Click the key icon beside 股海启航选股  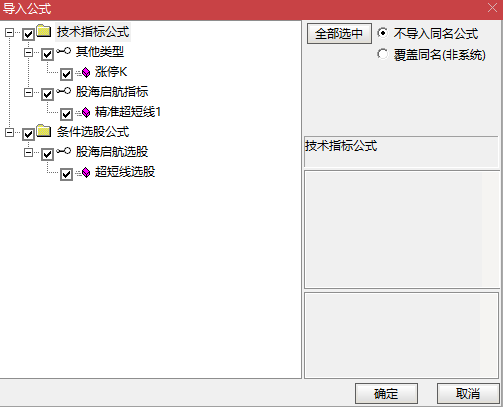coord(63,151)
